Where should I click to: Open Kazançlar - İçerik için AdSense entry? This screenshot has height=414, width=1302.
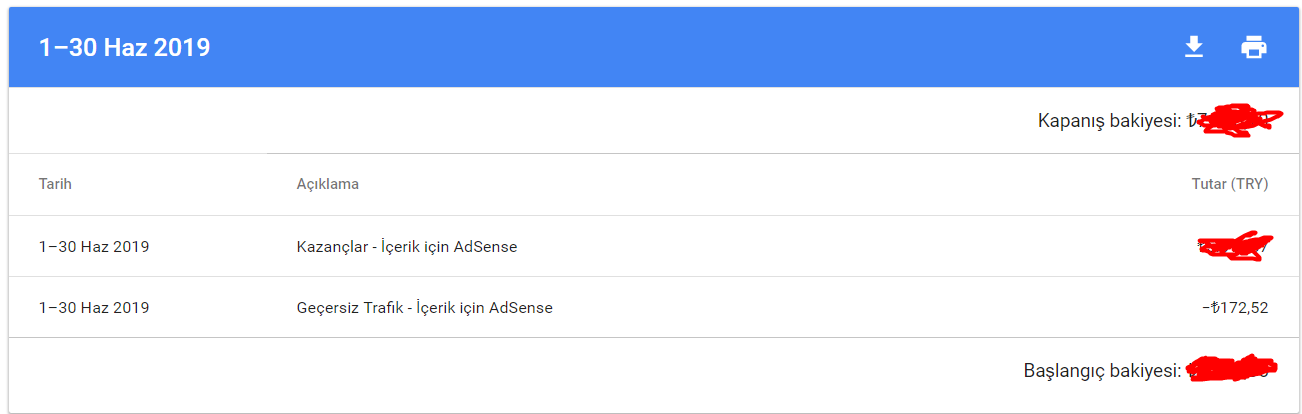point(407,246)
